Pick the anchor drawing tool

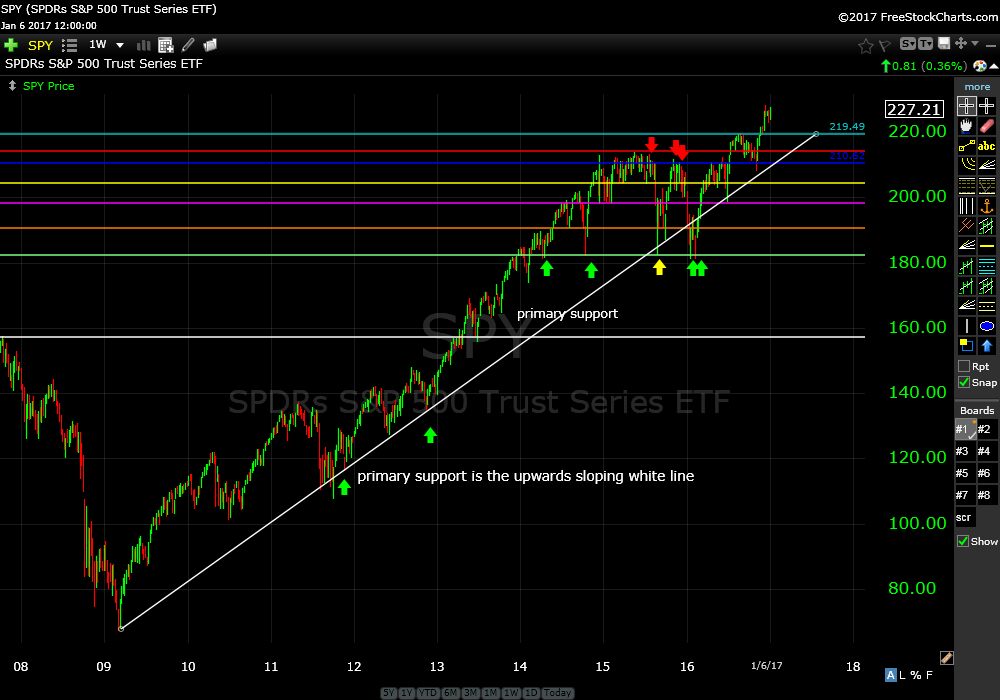pyautogui.click(x=987, y=206)
